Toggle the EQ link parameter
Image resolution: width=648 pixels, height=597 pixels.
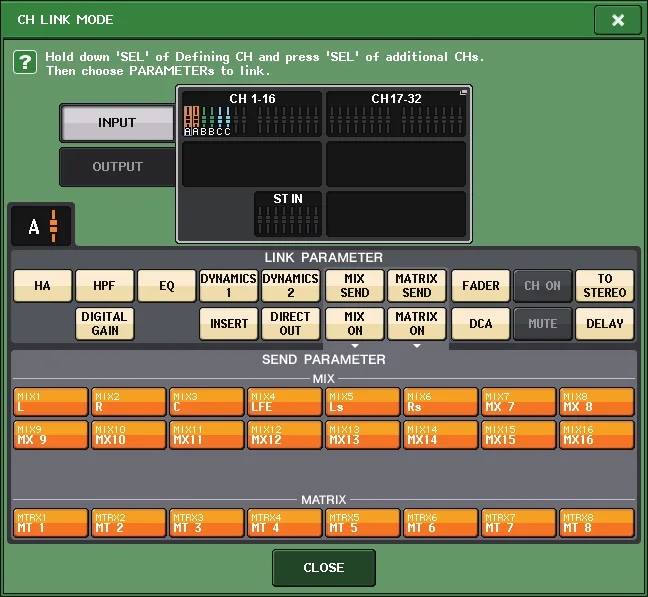tap(167, 286)
